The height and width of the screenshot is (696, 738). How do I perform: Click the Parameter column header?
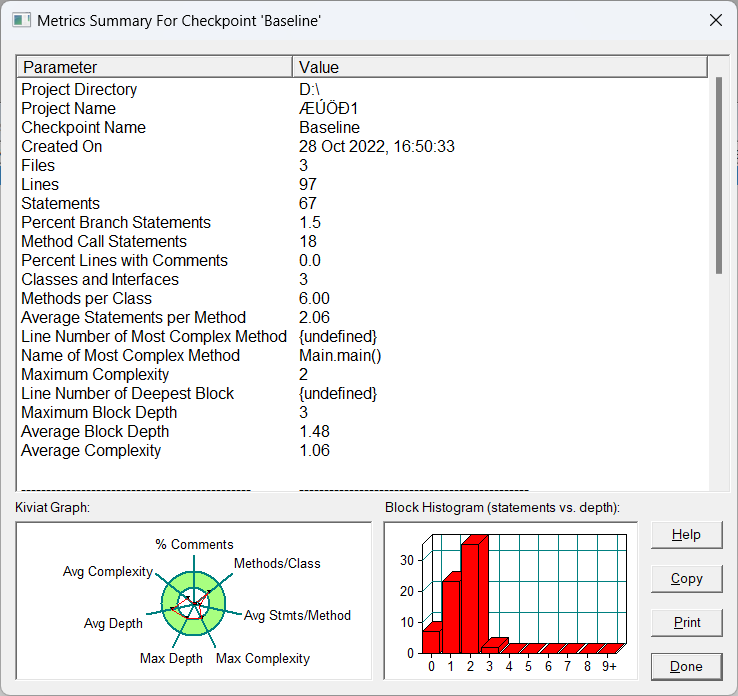[x=154, y=67]
